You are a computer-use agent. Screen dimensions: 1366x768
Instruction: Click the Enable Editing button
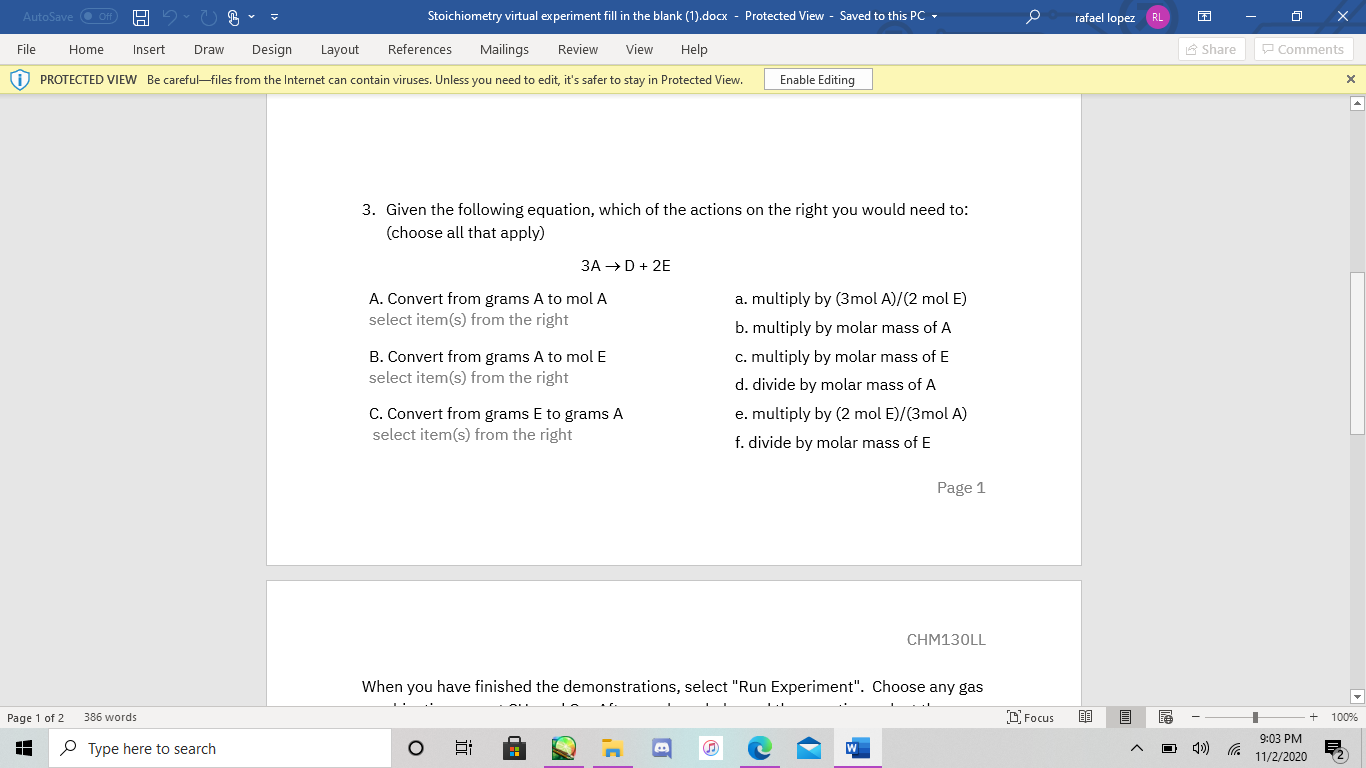(818, 79)
